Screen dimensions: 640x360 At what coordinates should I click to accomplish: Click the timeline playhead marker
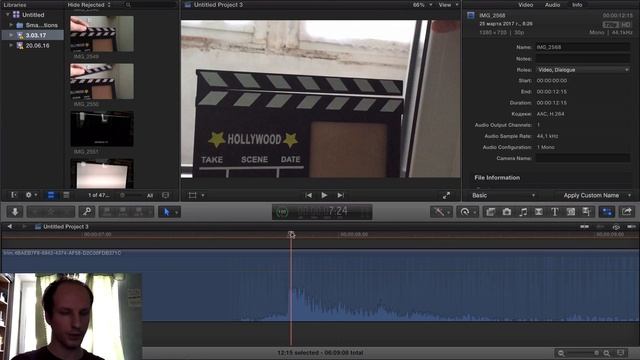pyautogui.click(x=291, y=234)
